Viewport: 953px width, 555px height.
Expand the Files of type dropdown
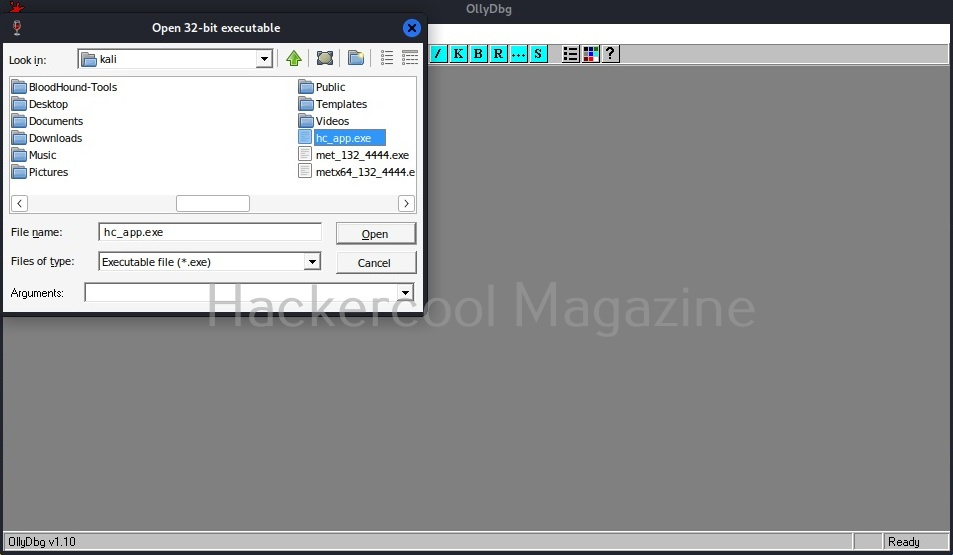312,262
